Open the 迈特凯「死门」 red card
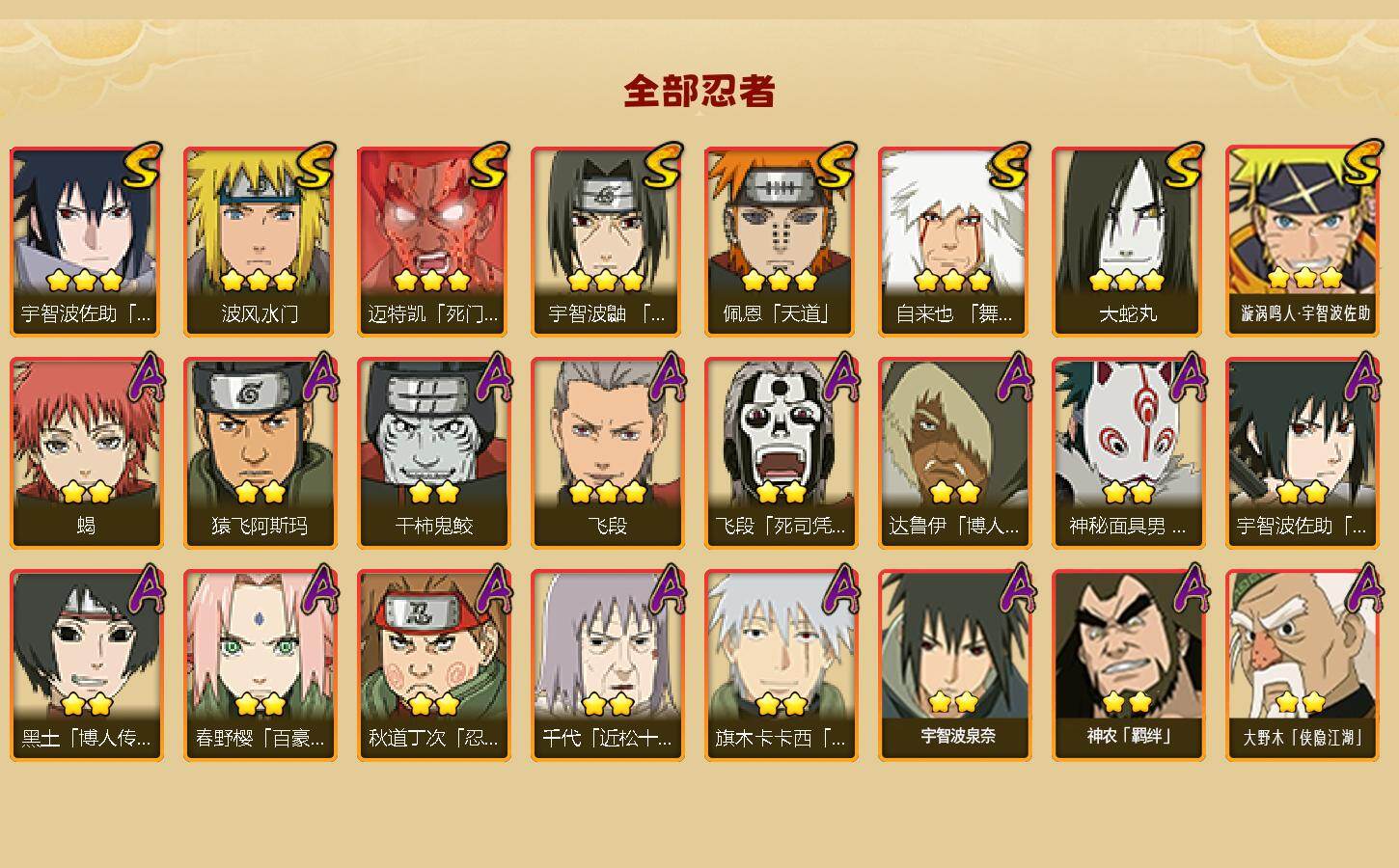Screen dimensions: 1399x868 tap(433, 241)
